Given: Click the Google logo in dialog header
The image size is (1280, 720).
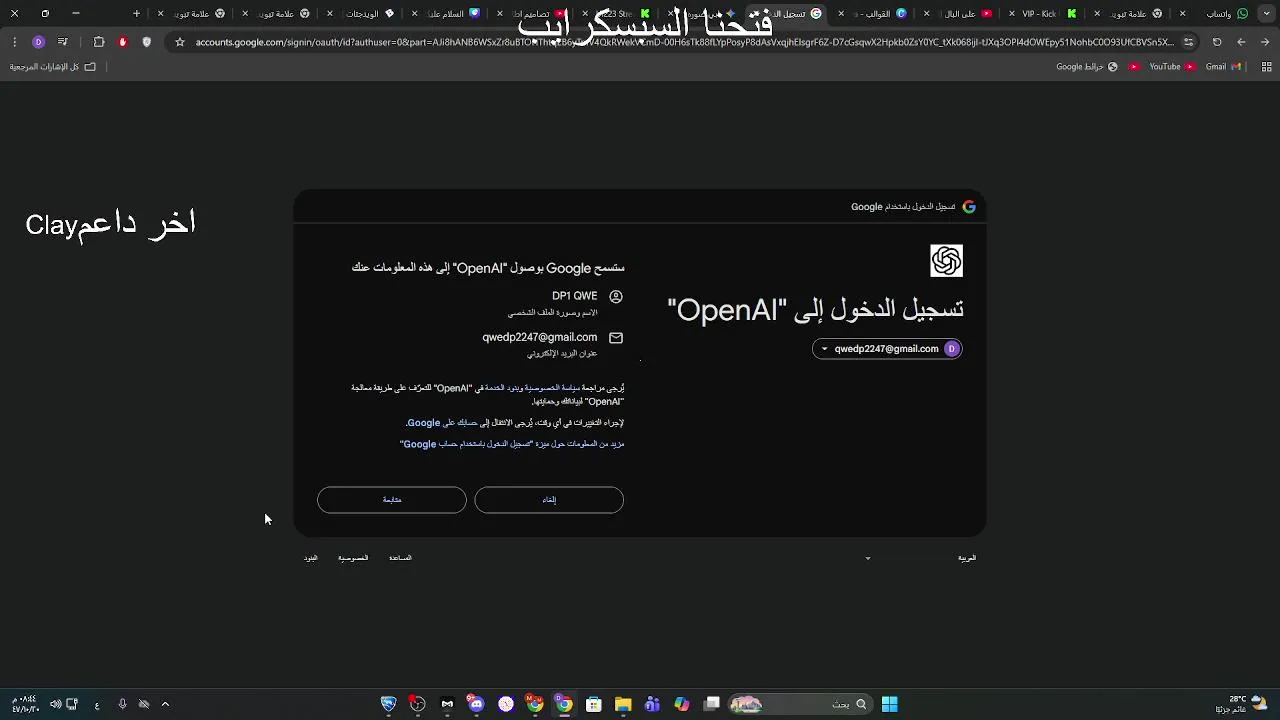Looking at the screenshot, I should coord(968,207).
